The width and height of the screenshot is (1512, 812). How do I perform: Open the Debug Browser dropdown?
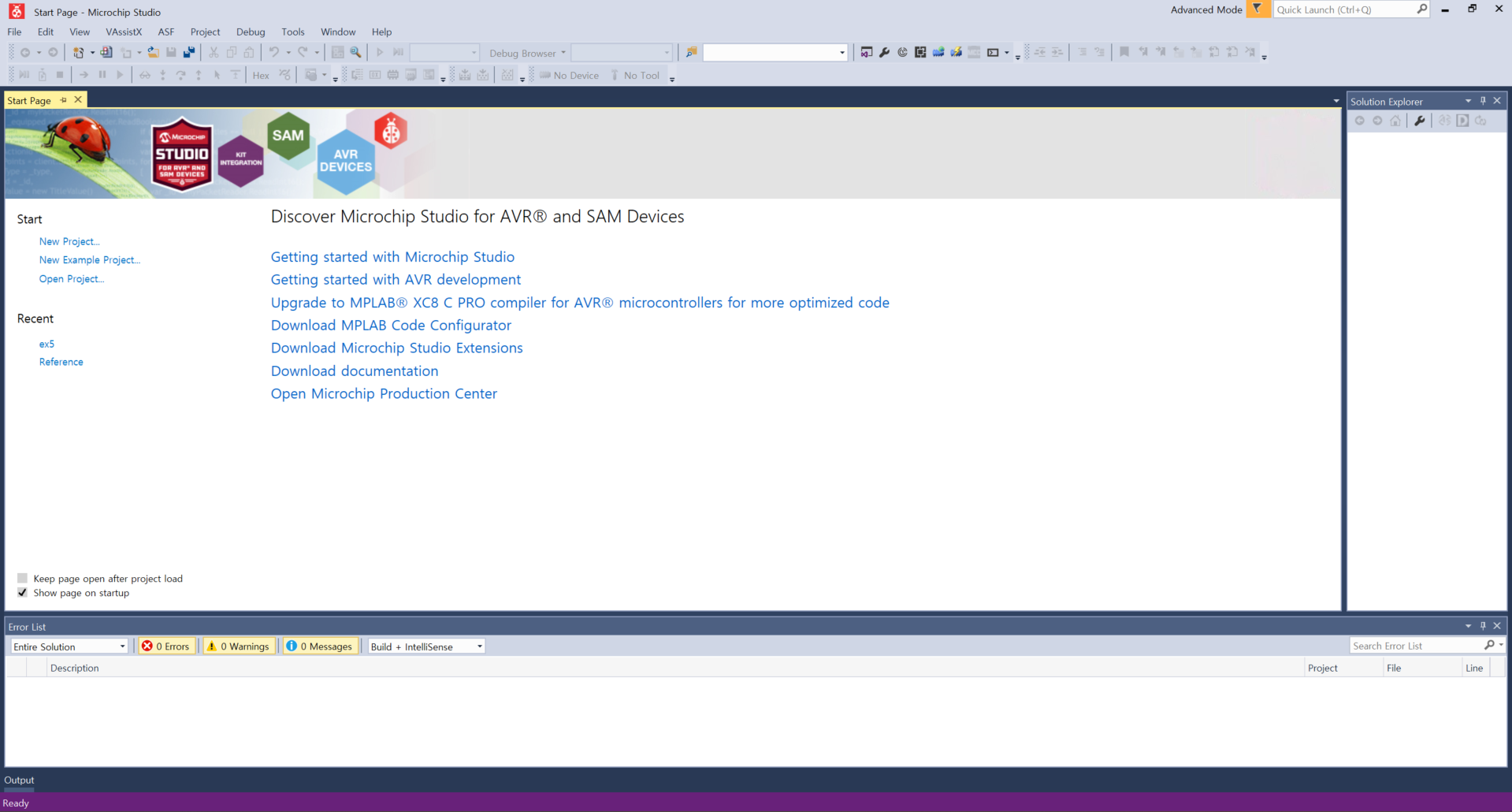pyautogui.click(x=527, y=53)
